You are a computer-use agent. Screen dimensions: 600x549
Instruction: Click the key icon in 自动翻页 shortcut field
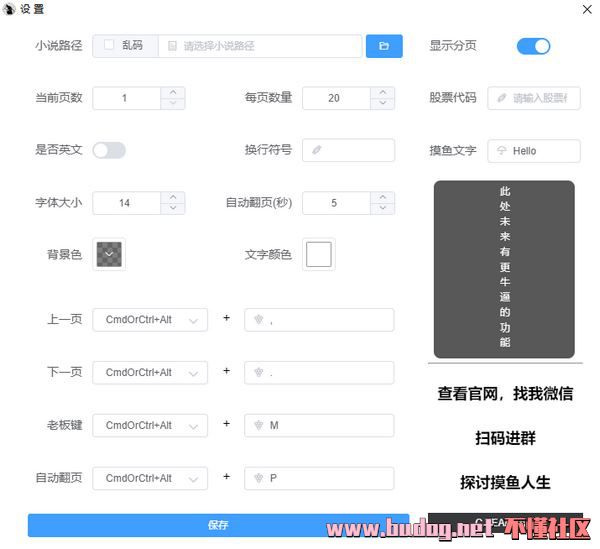(x=259, y=478)
